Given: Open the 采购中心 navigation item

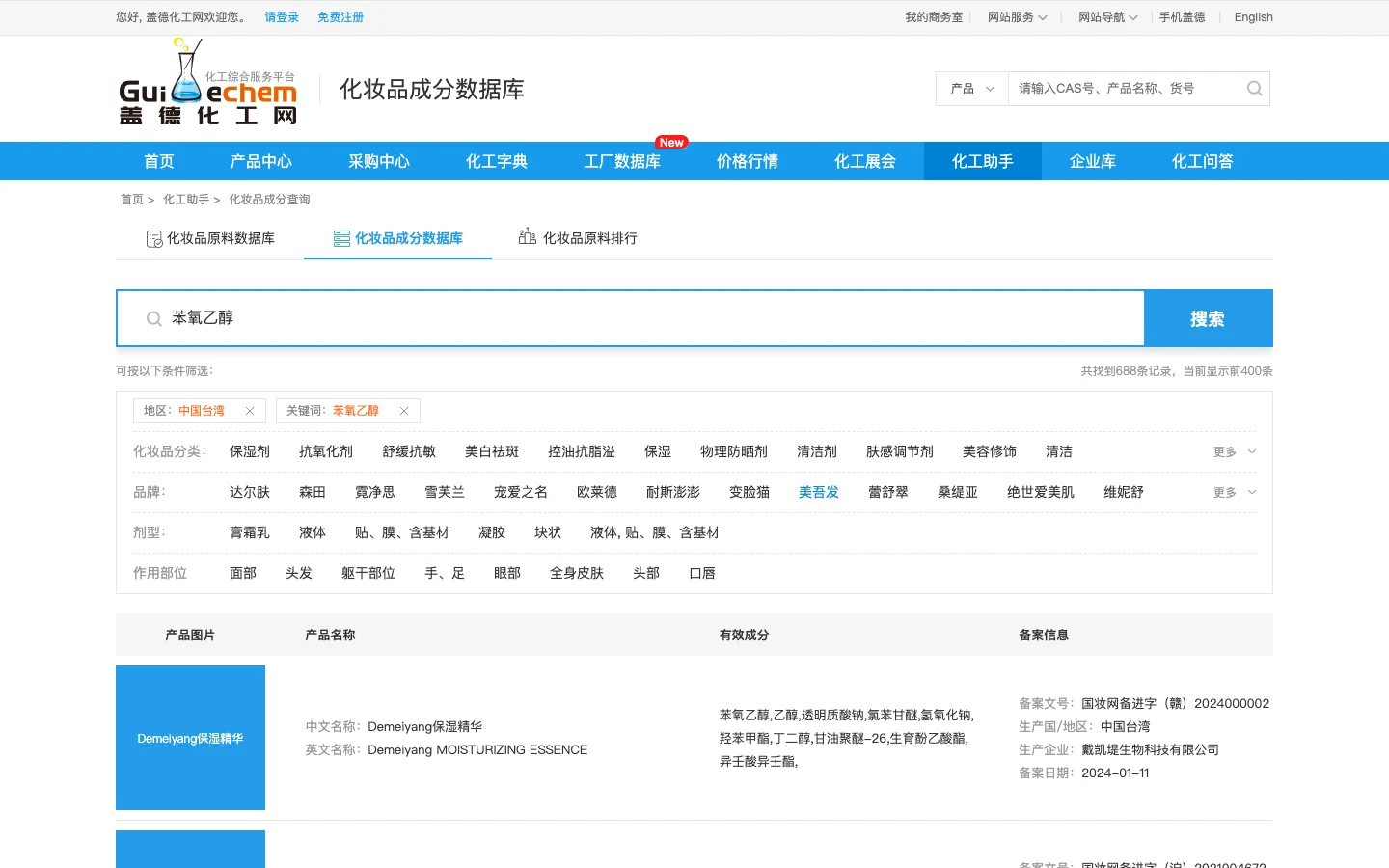Looking at the screenshot, I should click(379, 161).
